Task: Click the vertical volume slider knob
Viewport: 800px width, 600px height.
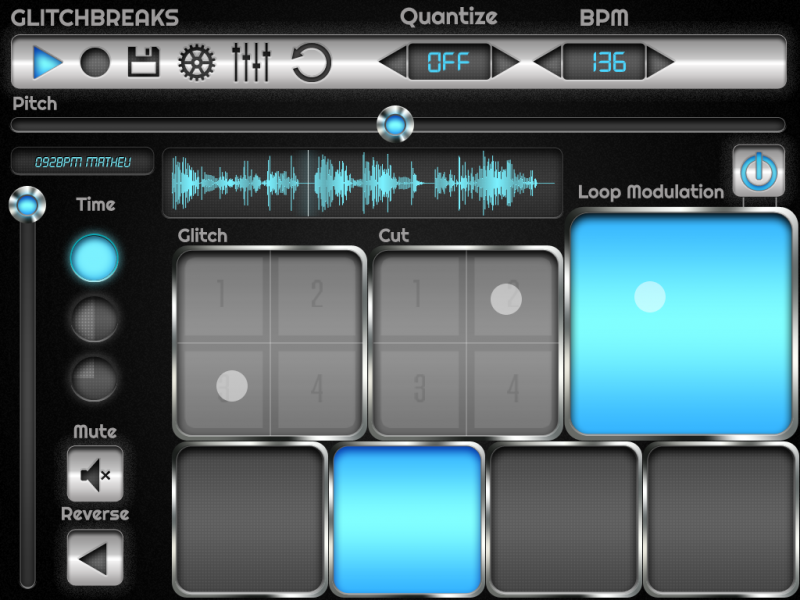Action: 28,205
